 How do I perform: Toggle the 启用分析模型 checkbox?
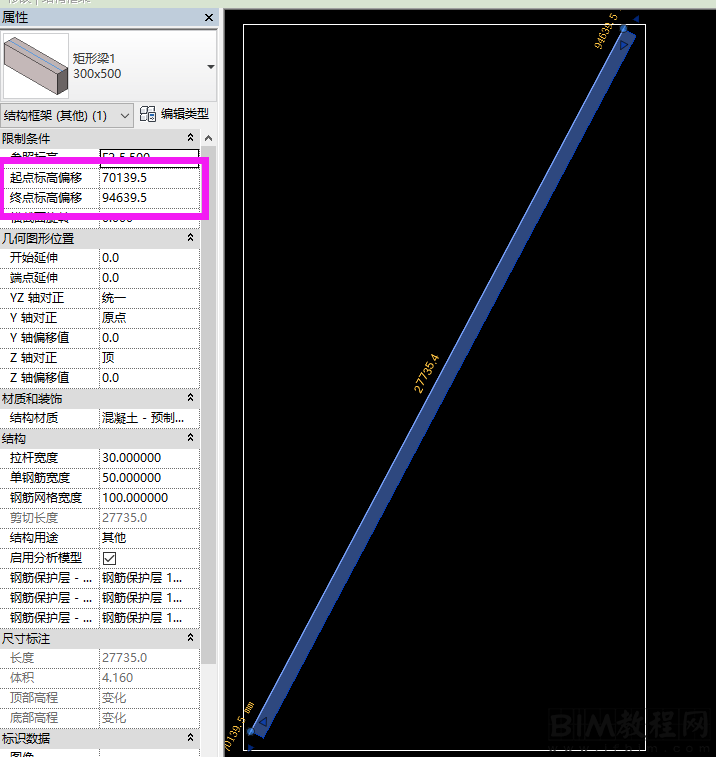click(x=109, y=558)
